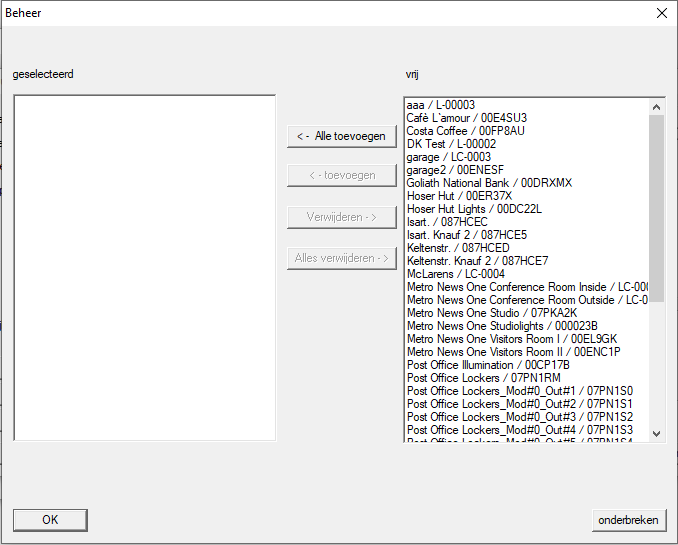Select 'aaa / L-00003' in the list
678x545 pixels.
[441, 105]
